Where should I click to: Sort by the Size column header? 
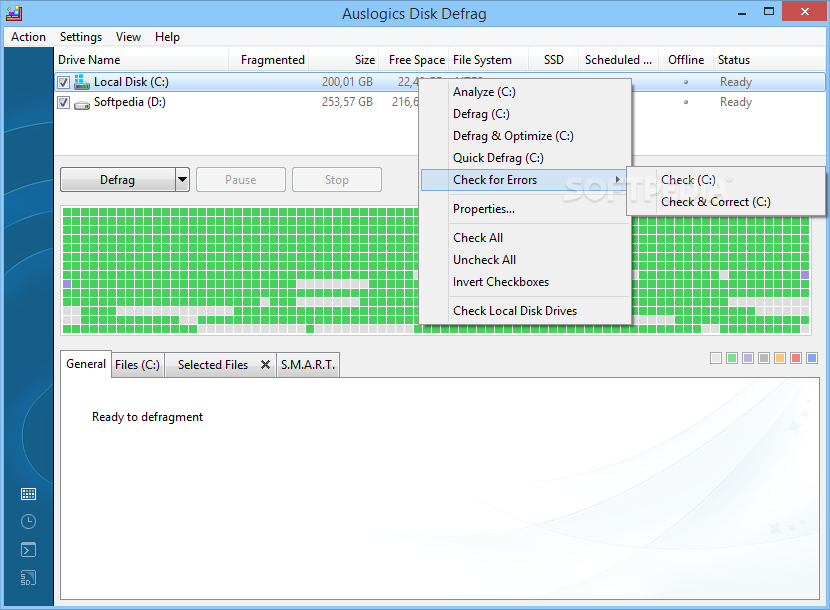344,60
